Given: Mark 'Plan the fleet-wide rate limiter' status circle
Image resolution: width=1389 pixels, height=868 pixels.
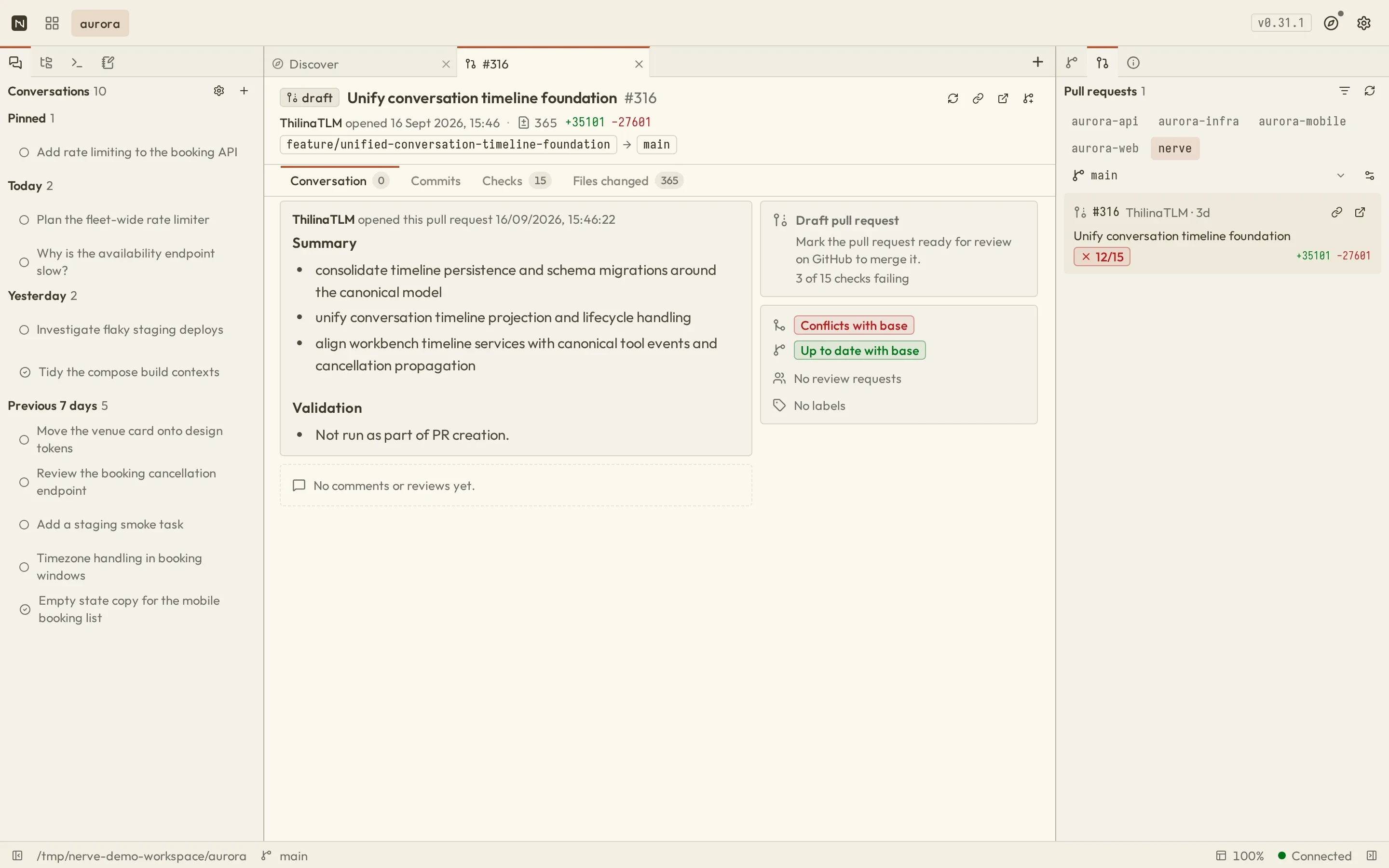Looking at the screenshot, I should [x=24, y=220].
